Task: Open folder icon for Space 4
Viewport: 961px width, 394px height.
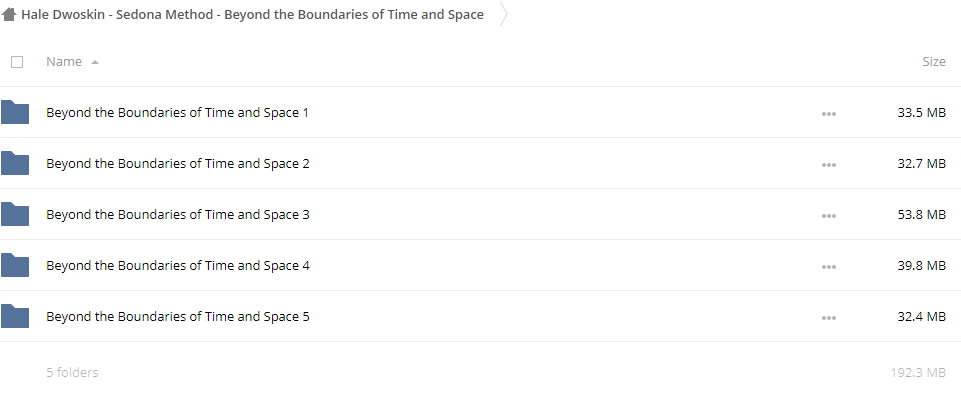Action: 15,265
